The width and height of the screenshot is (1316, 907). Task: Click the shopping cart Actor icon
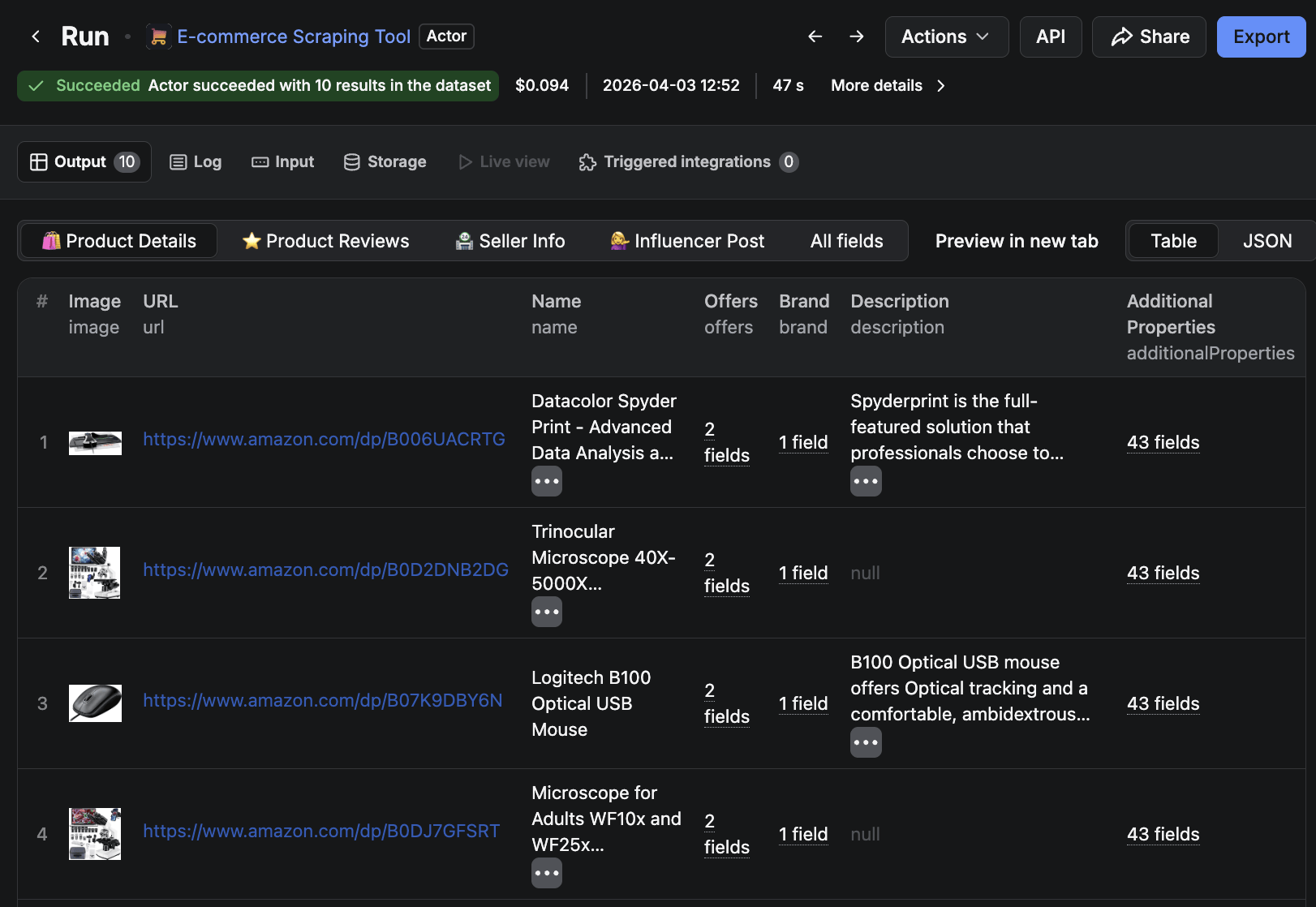click(x=157, y=36)
